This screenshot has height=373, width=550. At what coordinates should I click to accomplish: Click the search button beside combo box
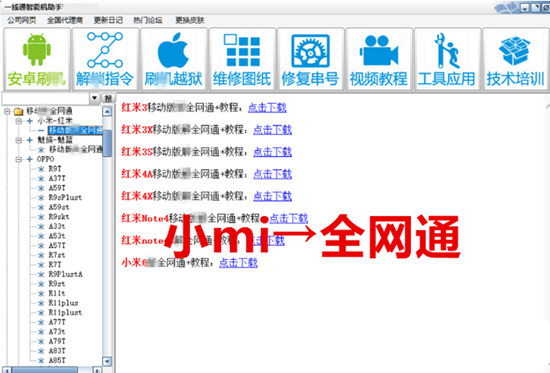(x=108, y=98)
